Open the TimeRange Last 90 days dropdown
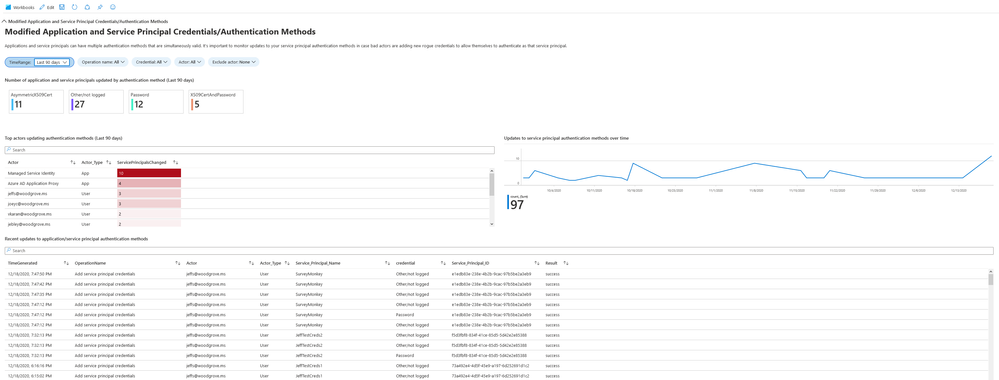 [52, 62]
